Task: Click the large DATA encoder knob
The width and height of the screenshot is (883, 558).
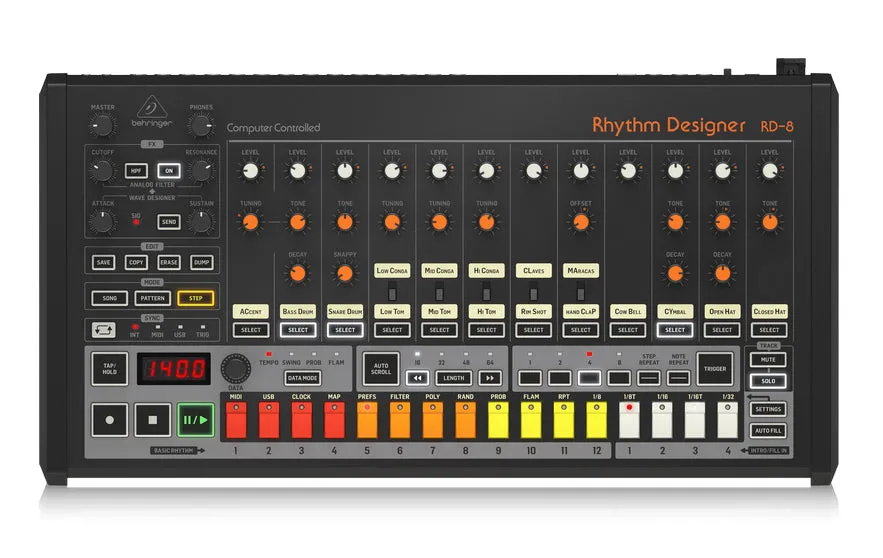Action: pos(235,369)
